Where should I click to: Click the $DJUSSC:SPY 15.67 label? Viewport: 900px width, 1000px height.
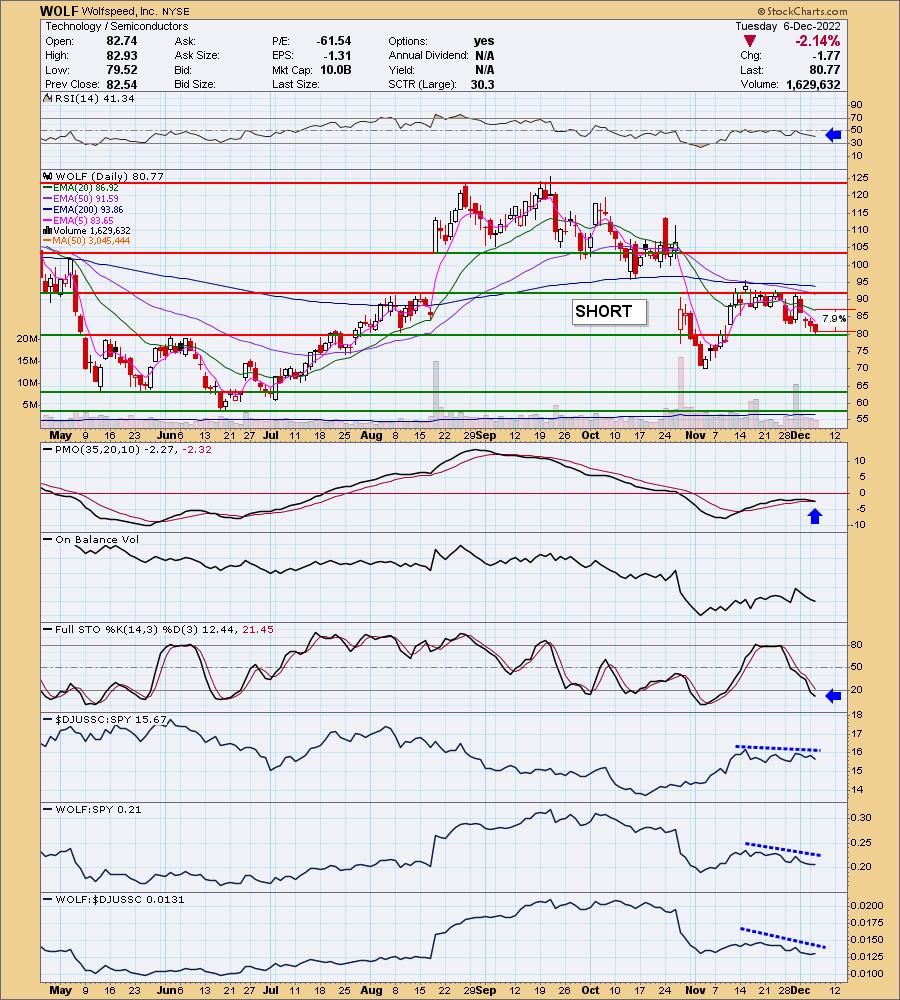pos(111,719)
